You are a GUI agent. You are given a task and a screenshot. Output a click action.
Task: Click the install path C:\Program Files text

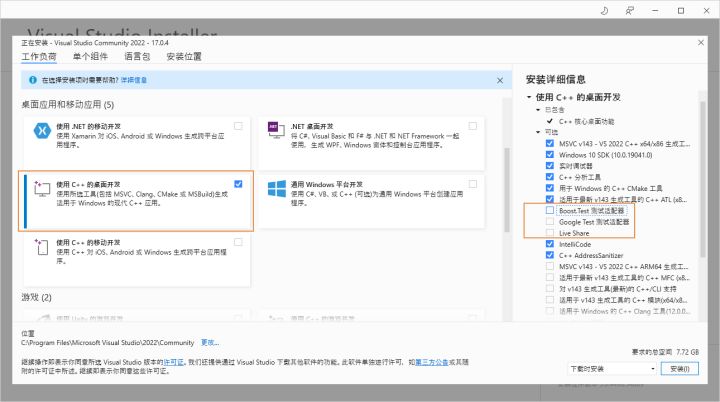pos(107,343)
